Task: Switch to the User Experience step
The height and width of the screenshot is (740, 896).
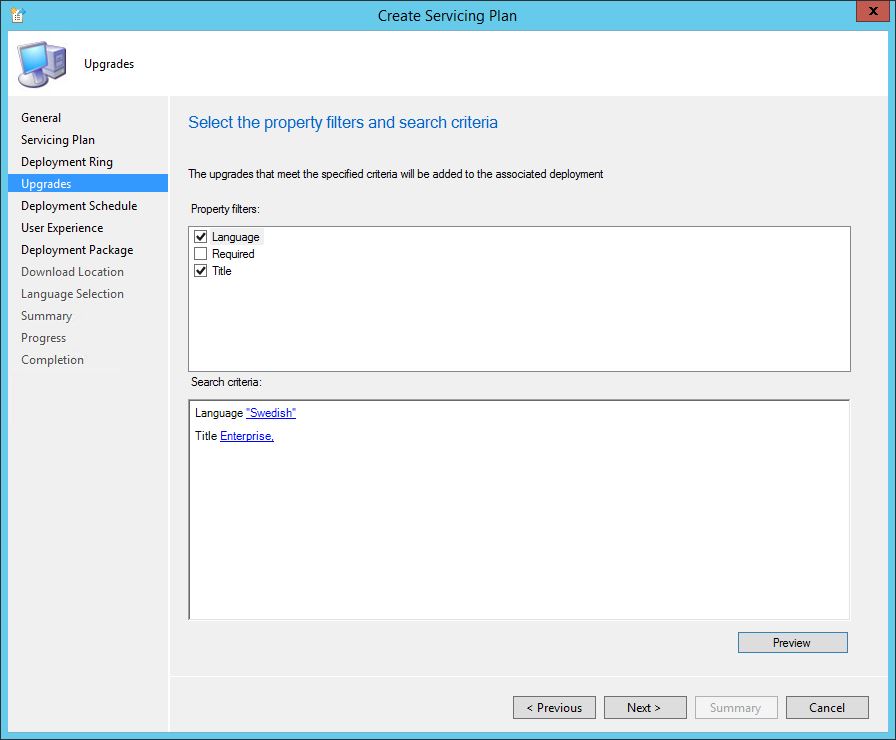Action: (62, 228)
